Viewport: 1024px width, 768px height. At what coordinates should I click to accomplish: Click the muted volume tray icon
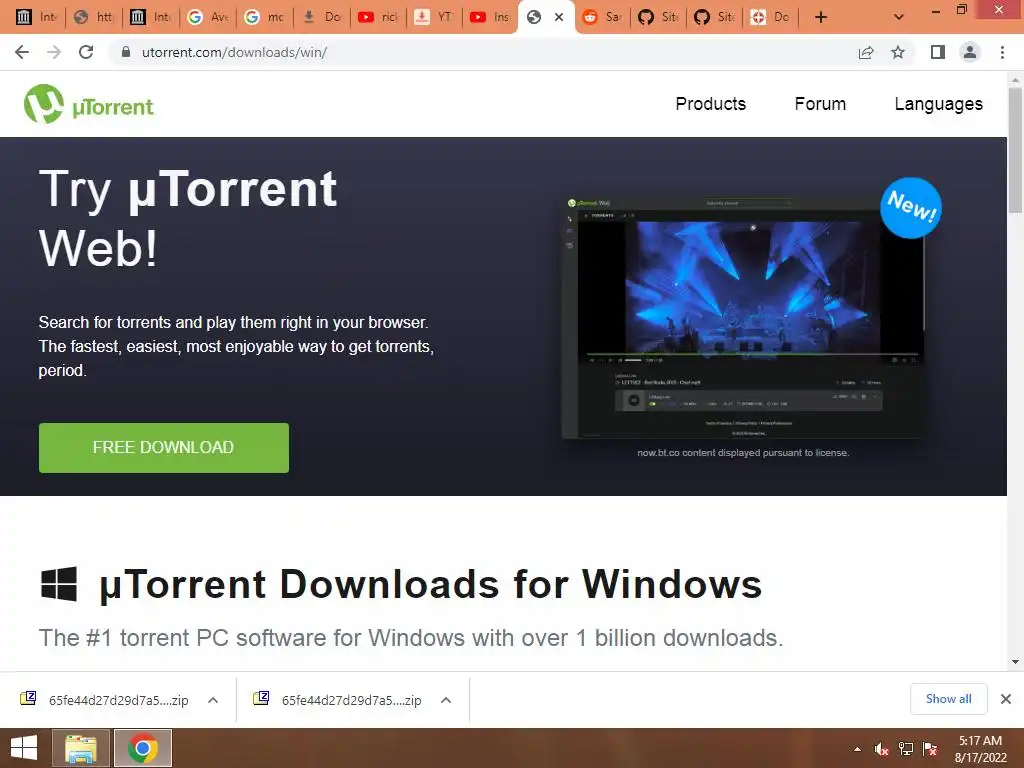tap(881, 749)
